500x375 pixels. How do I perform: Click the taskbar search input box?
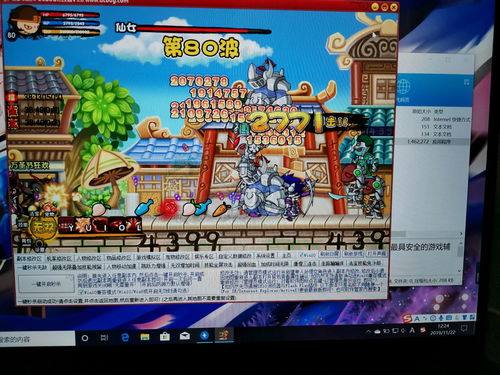(37, 339)
